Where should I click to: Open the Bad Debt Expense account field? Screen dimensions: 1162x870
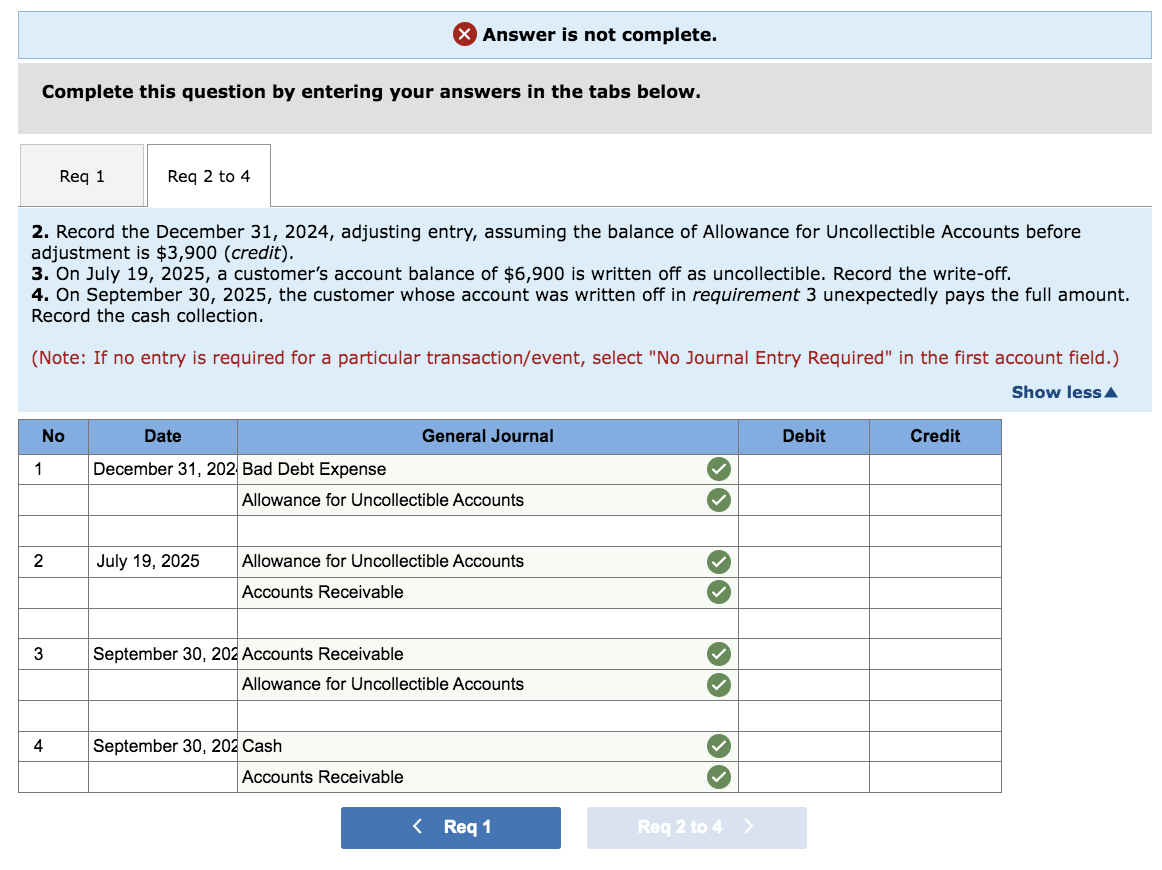488,469
